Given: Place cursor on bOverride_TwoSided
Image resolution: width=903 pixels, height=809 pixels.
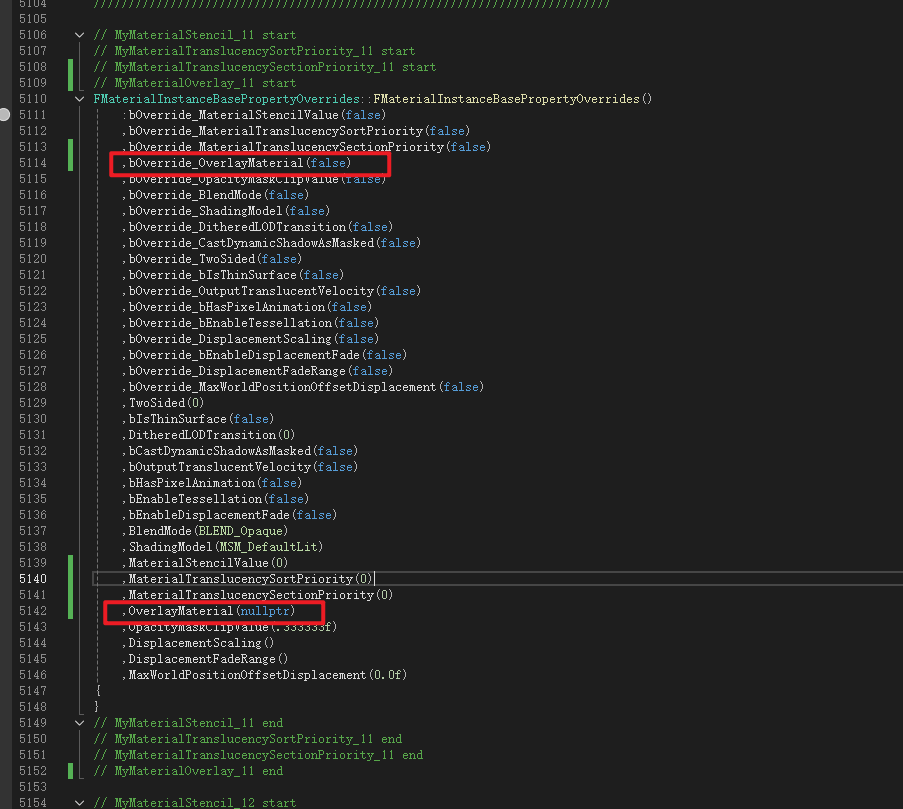Looking at the screenshot, I should tap(190, 259).
